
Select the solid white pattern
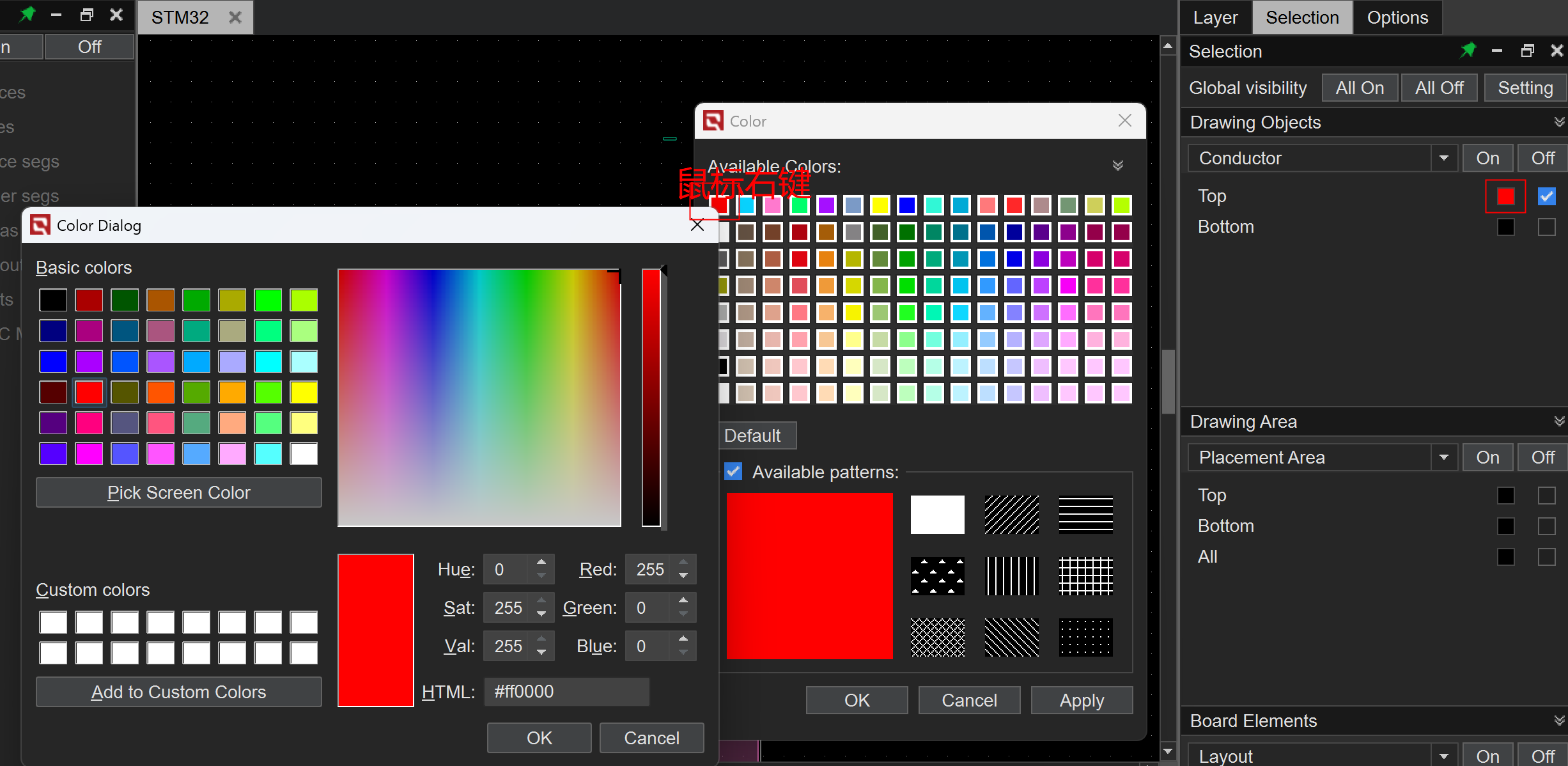point(937,515)
